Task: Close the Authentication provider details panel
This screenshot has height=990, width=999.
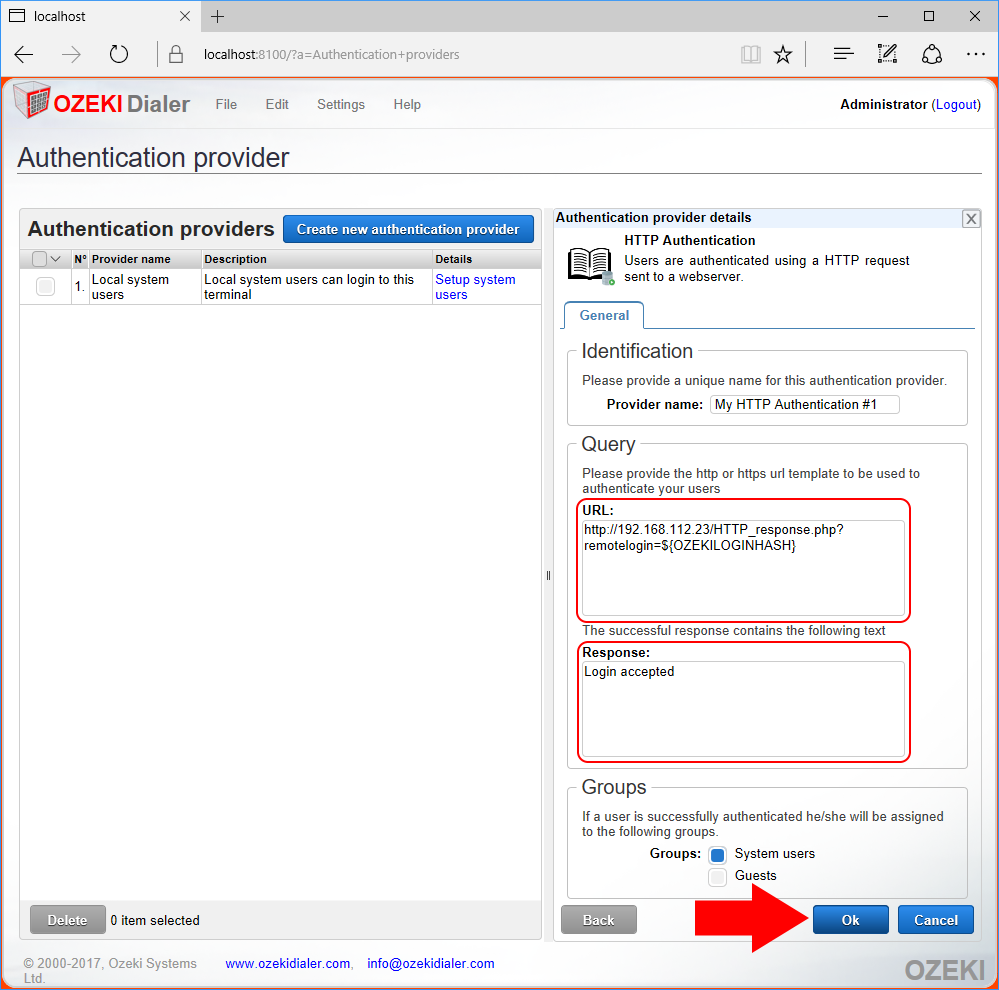Action: [x=969, y=219]
